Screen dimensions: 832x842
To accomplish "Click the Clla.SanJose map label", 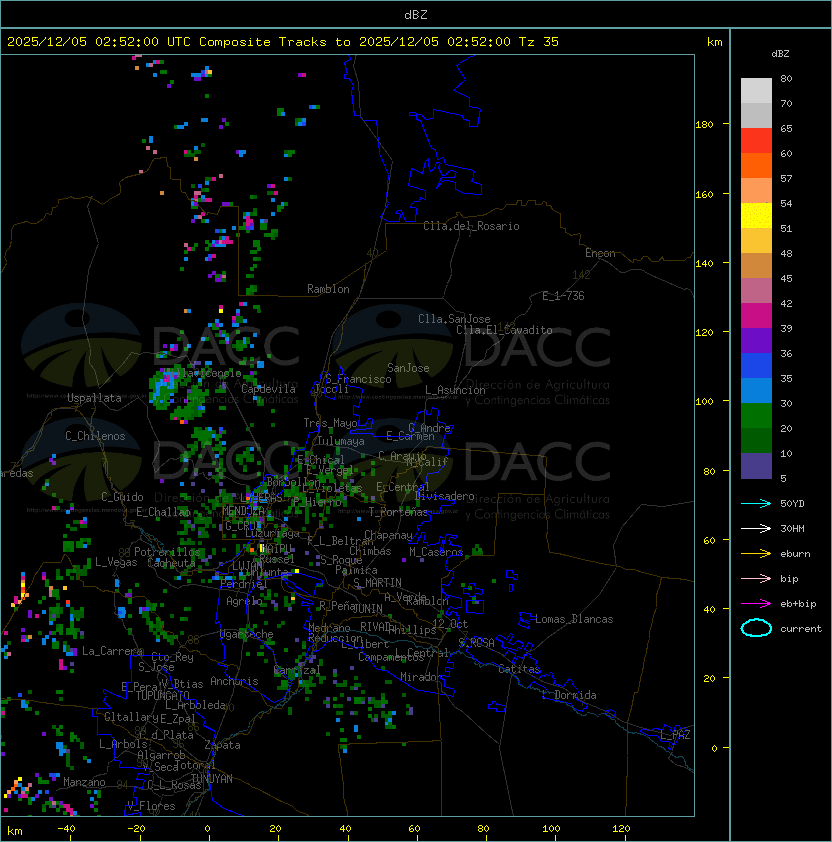I will [454, 319].
